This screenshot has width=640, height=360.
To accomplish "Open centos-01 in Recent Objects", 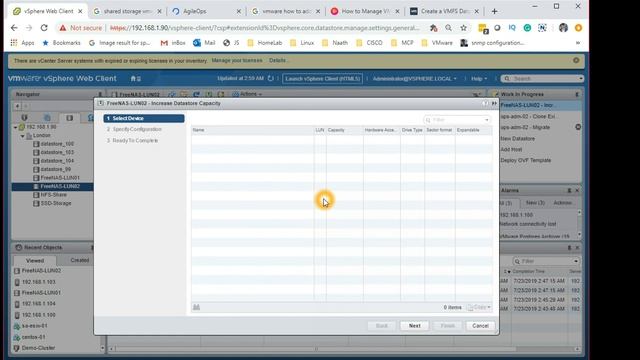I will point(33,337).
